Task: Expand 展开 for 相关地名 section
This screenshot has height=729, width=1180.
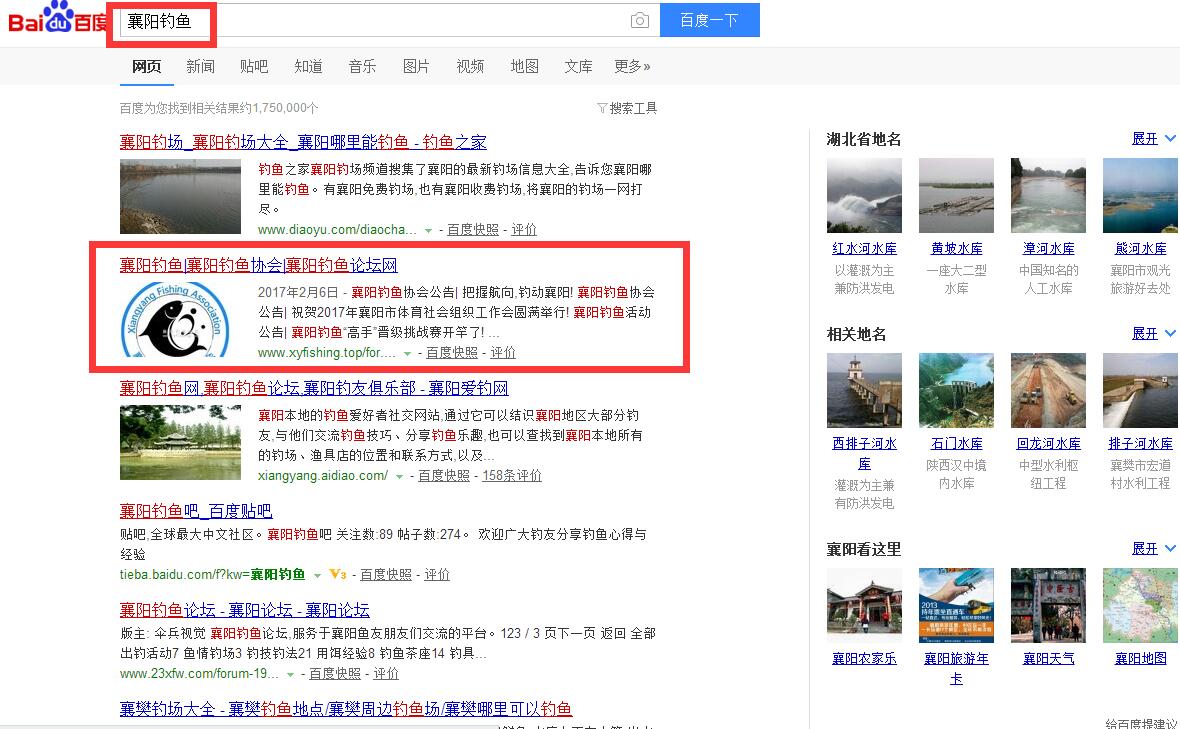Action: pos(1154,333)
